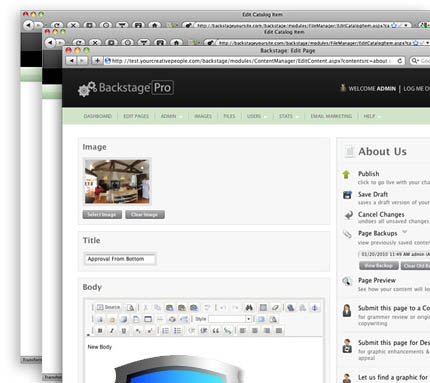430x383 pixels.
Task: Apply blockquote formatting
Action: tap(216, 331)
